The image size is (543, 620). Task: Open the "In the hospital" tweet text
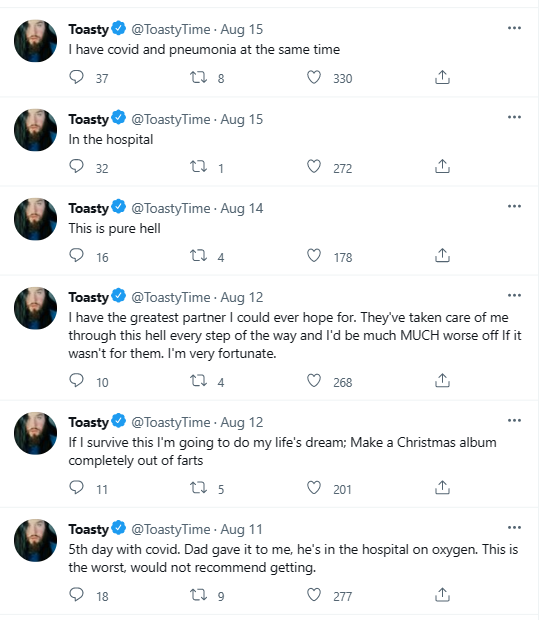tap(111, 139)
